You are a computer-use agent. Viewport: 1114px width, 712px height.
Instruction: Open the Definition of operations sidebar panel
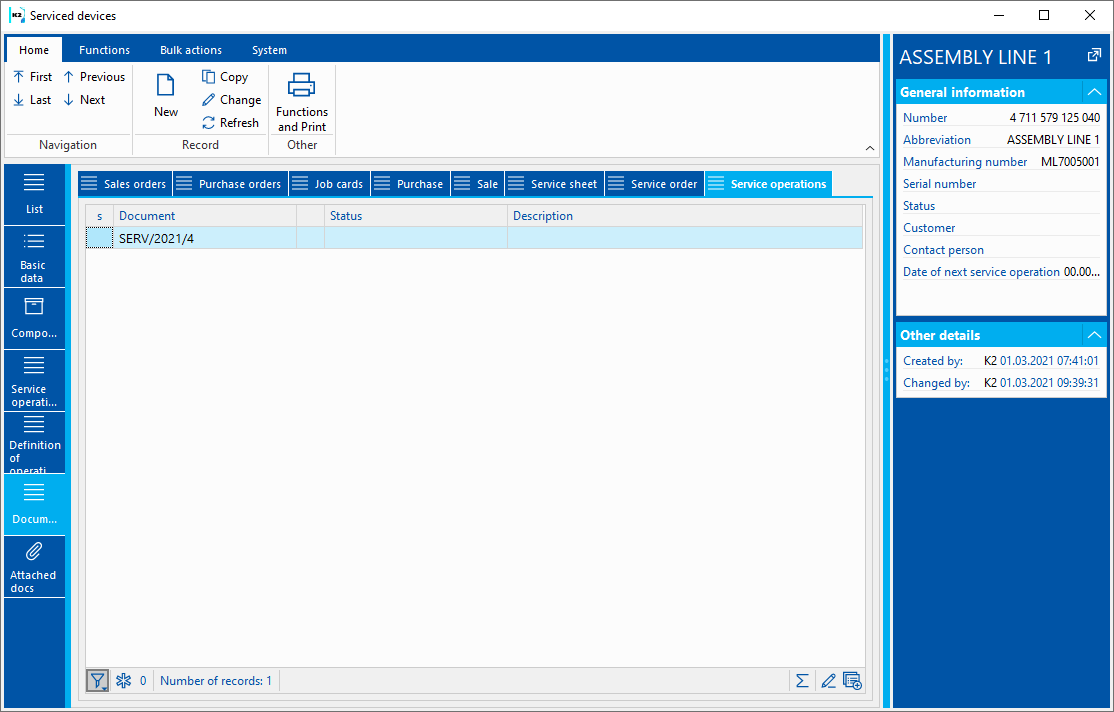click(34, 443)
